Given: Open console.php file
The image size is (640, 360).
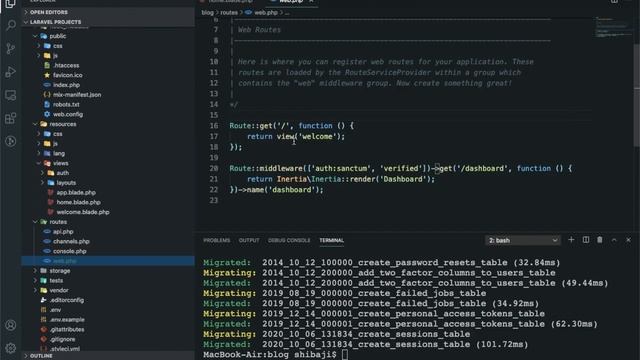Looking at the screenshot, I should (x=69, y=251).
